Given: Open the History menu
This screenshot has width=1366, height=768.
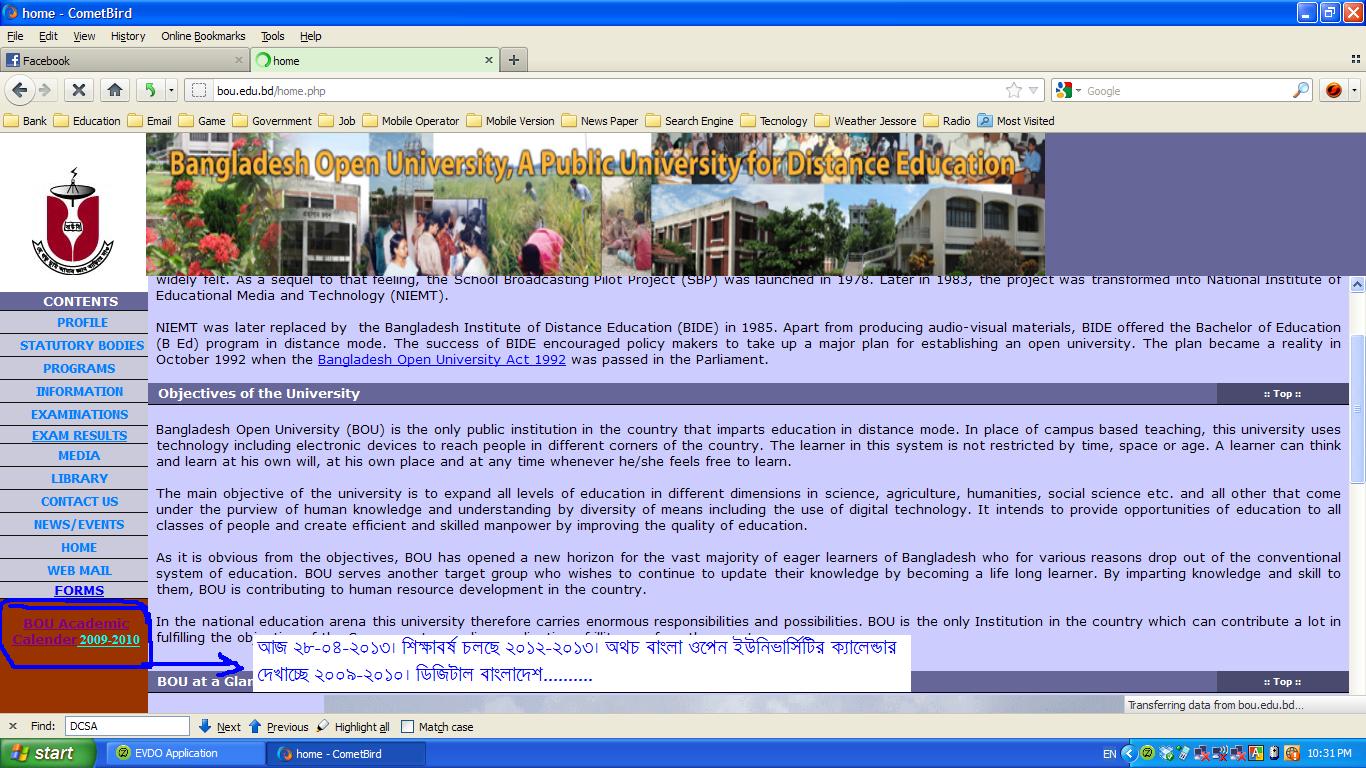Looking at the screenshot, I should (x=128, y=36).
